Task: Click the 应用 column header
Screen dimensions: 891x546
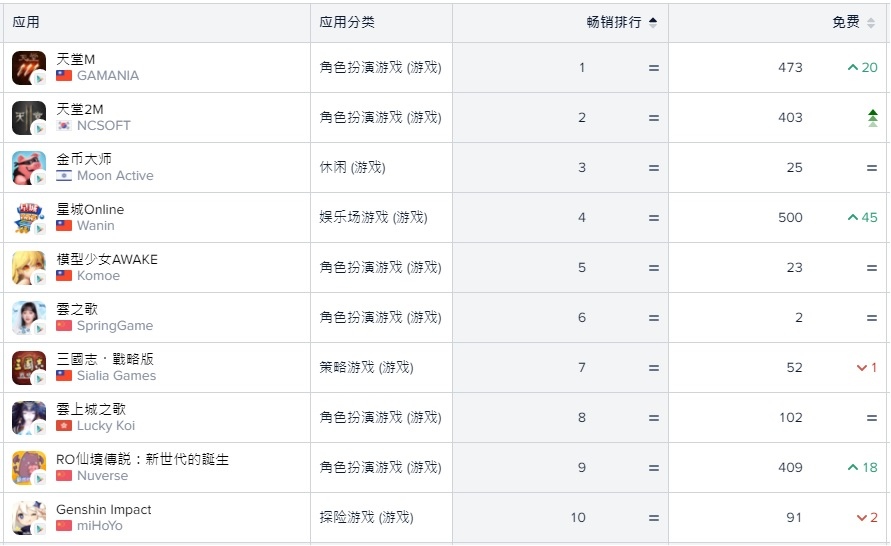Action: pyautogui.click(x=26, y=22)
